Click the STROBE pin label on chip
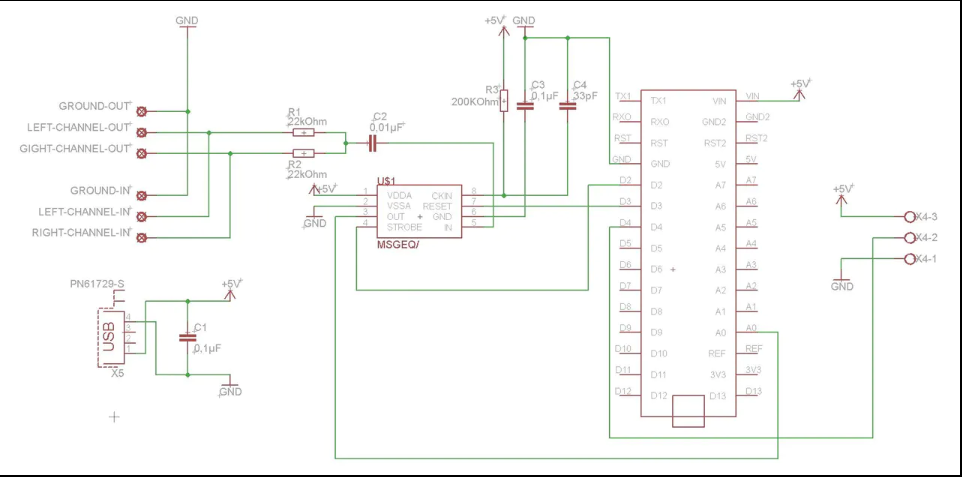This screenshot has height=477, width=962. tap(404, 227)
